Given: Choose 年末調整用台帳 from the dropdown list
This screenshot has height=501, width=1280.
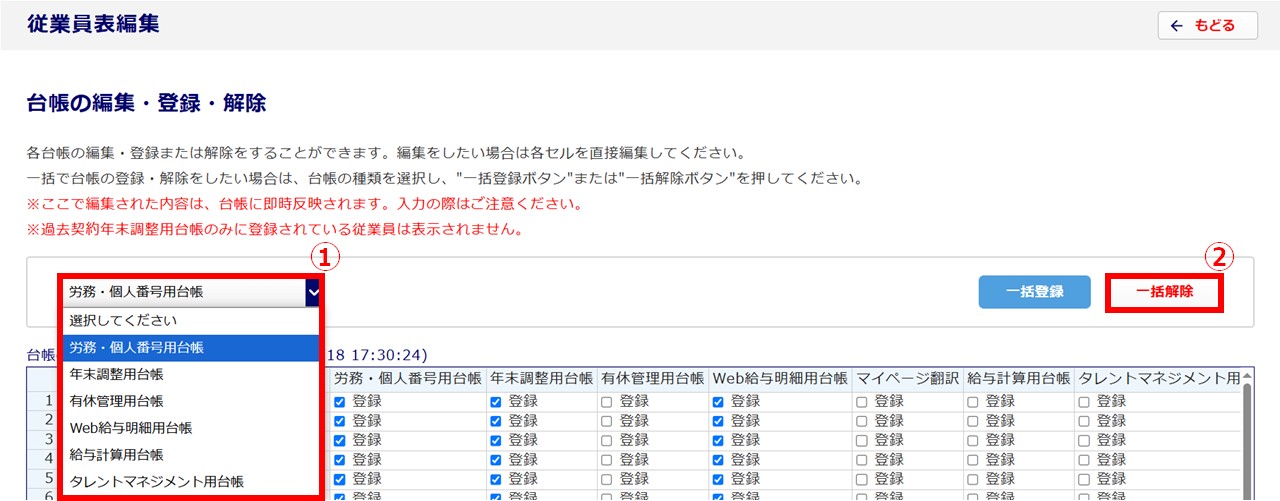Looking at the screenshot, I should click(x=190, y=375).
